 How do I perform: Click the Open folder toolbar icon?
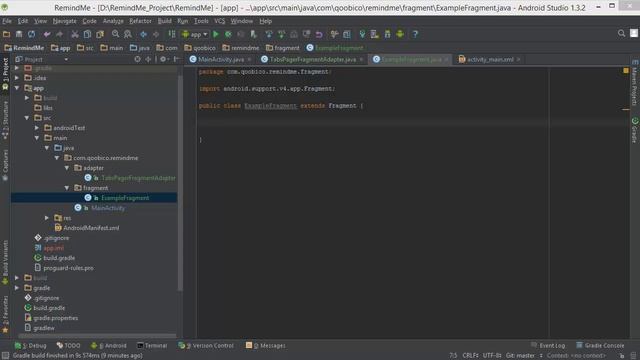pos(7,34)
